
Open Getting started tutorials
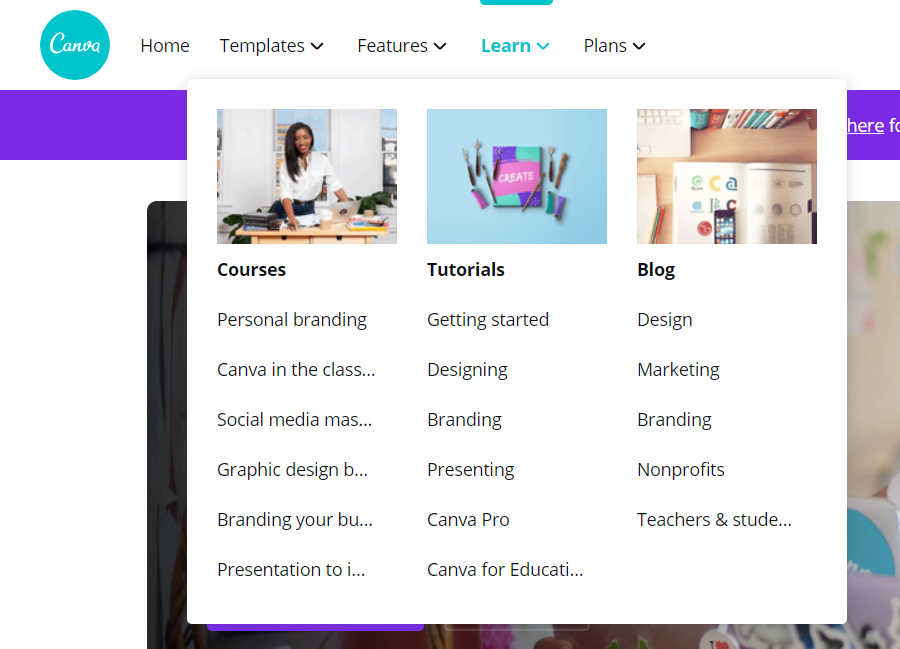488,320
